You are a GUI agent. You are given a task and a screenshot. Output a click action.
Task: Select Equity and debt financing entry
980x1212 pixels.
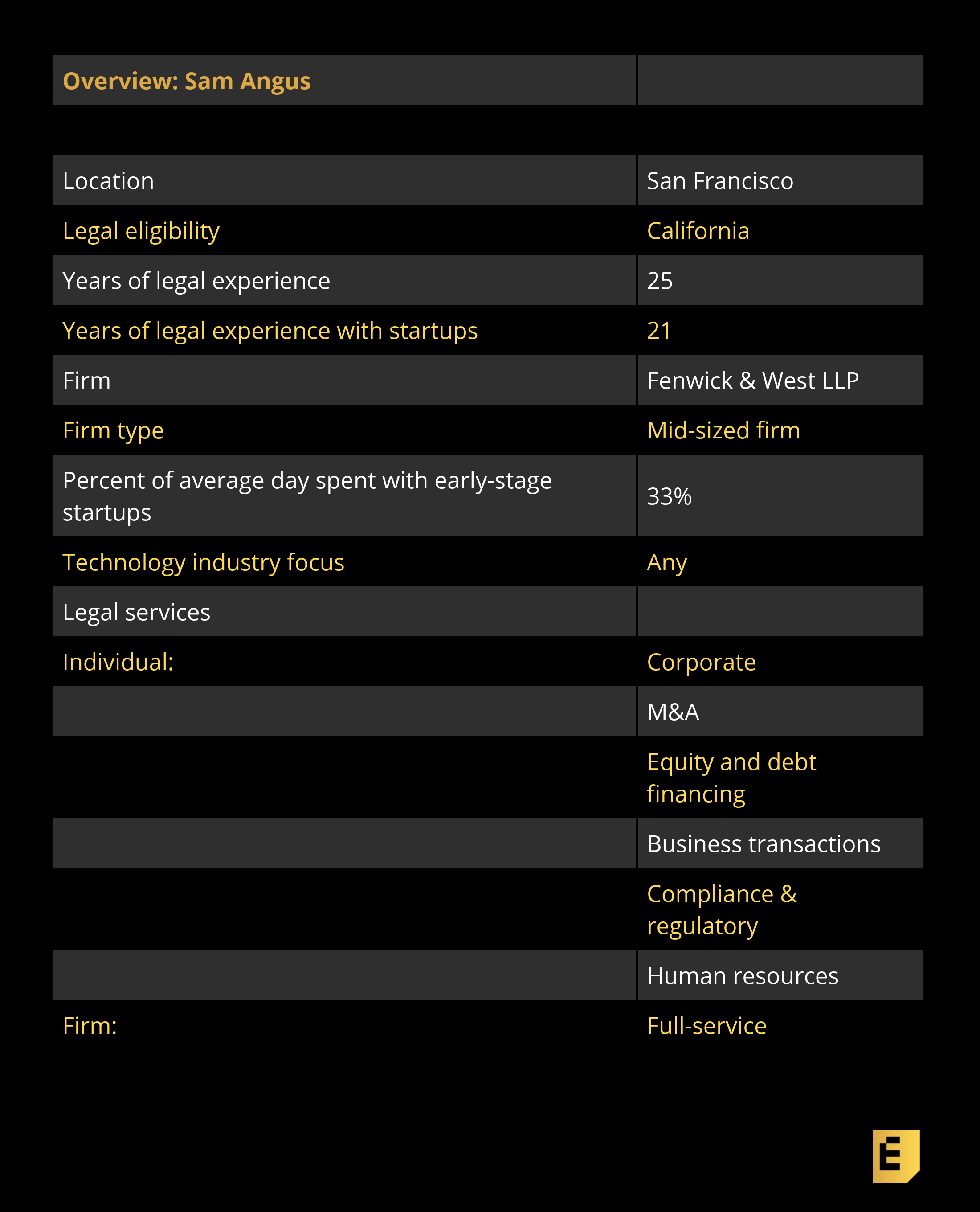coord(731,778)
